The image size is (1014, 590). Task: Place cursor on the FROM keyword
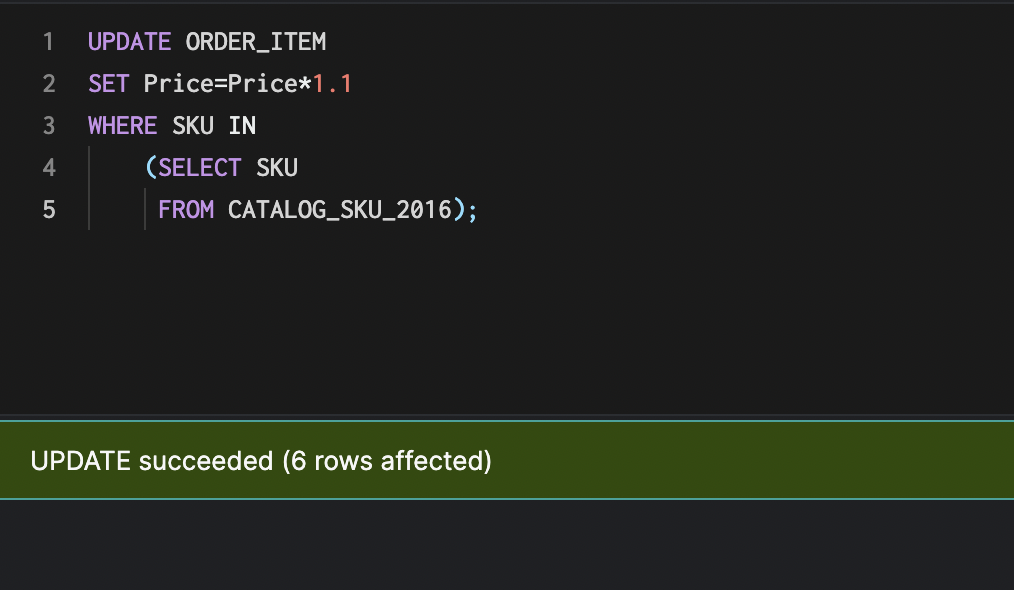(x=186, y=210)
